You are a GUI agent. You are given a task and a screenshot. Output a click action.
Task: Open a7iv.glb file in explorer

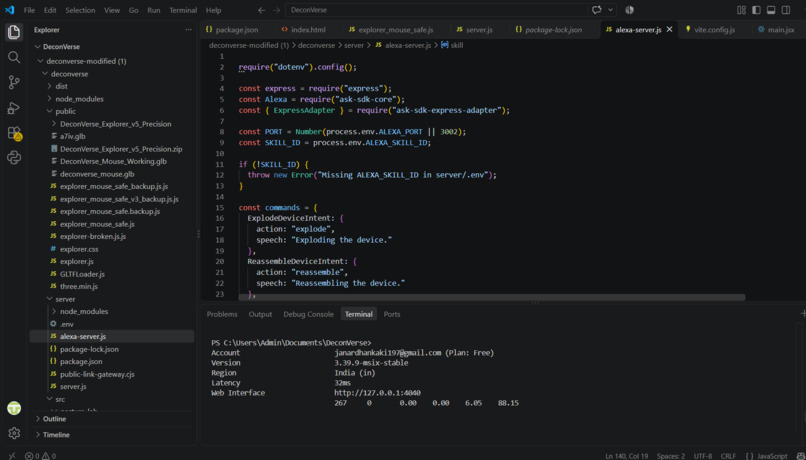tap(112, 136)
